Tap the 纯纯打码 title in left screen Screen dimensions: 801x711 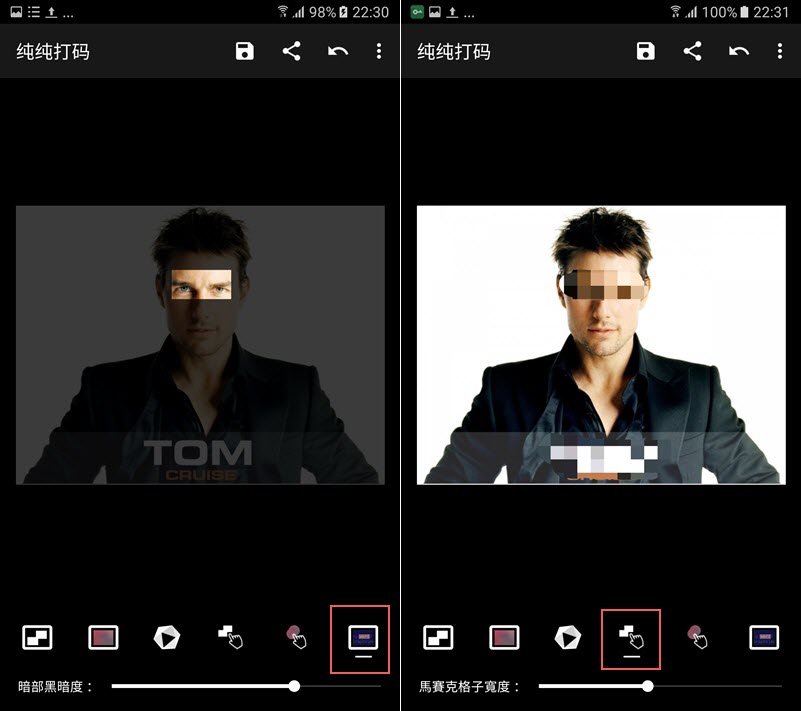coord(53,52)
